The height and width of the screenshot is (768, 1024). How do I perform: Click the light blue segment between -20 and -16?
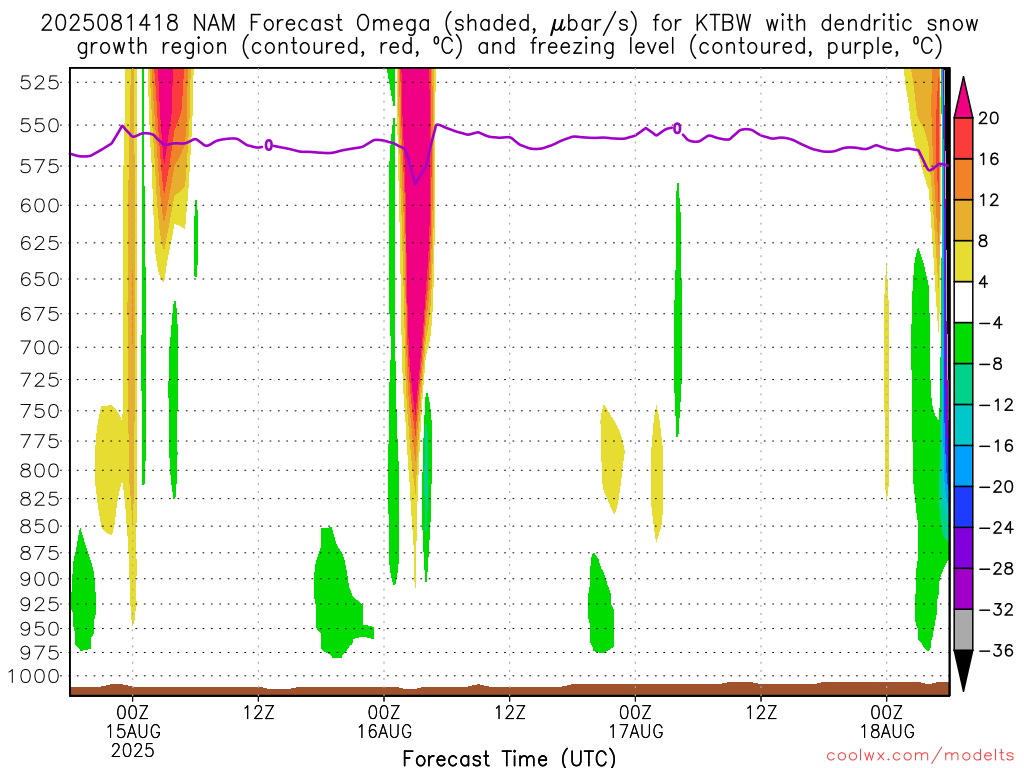(x=963, y=466)
